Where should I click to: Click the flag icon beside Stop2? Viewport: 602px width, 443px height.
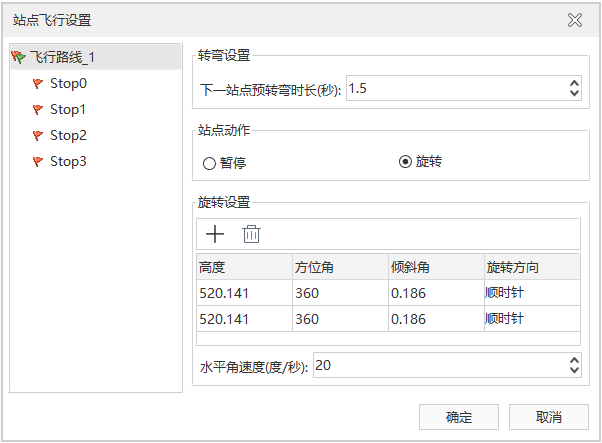(x=38, y=136)
